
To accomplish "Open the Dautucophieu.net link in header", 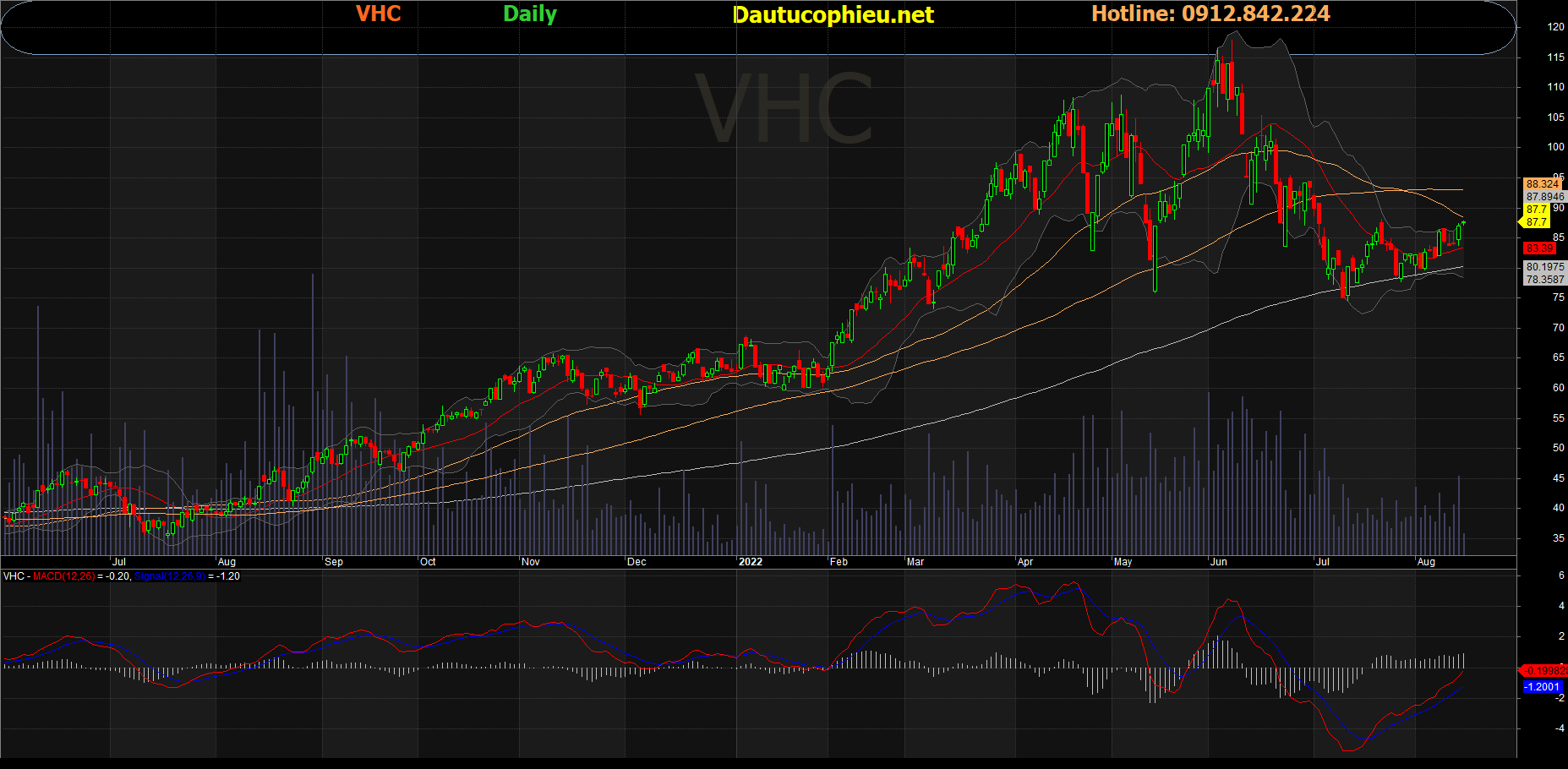I will 833,14.
